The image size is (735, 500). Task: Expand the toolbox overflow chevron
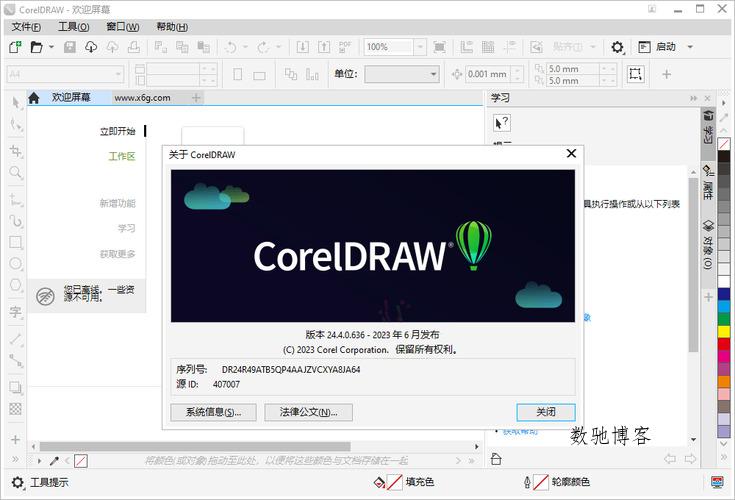(15, 459)
